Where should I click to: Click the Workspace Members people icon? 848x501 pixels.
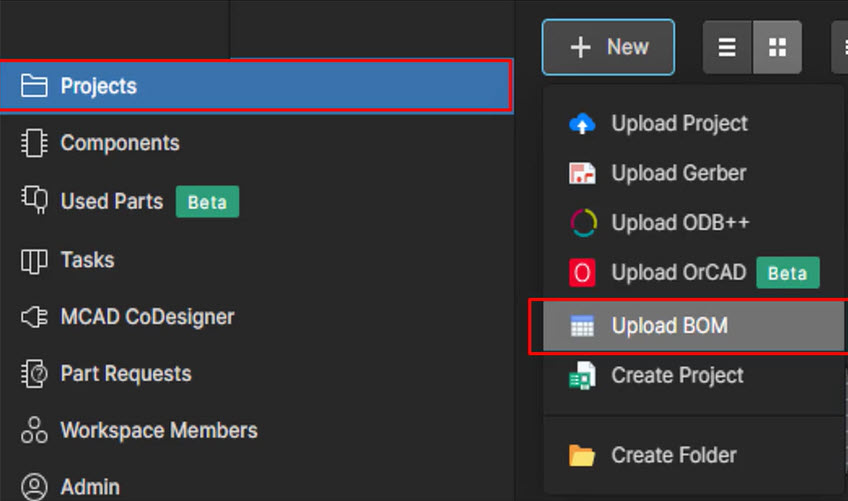(x=35, y=431)
